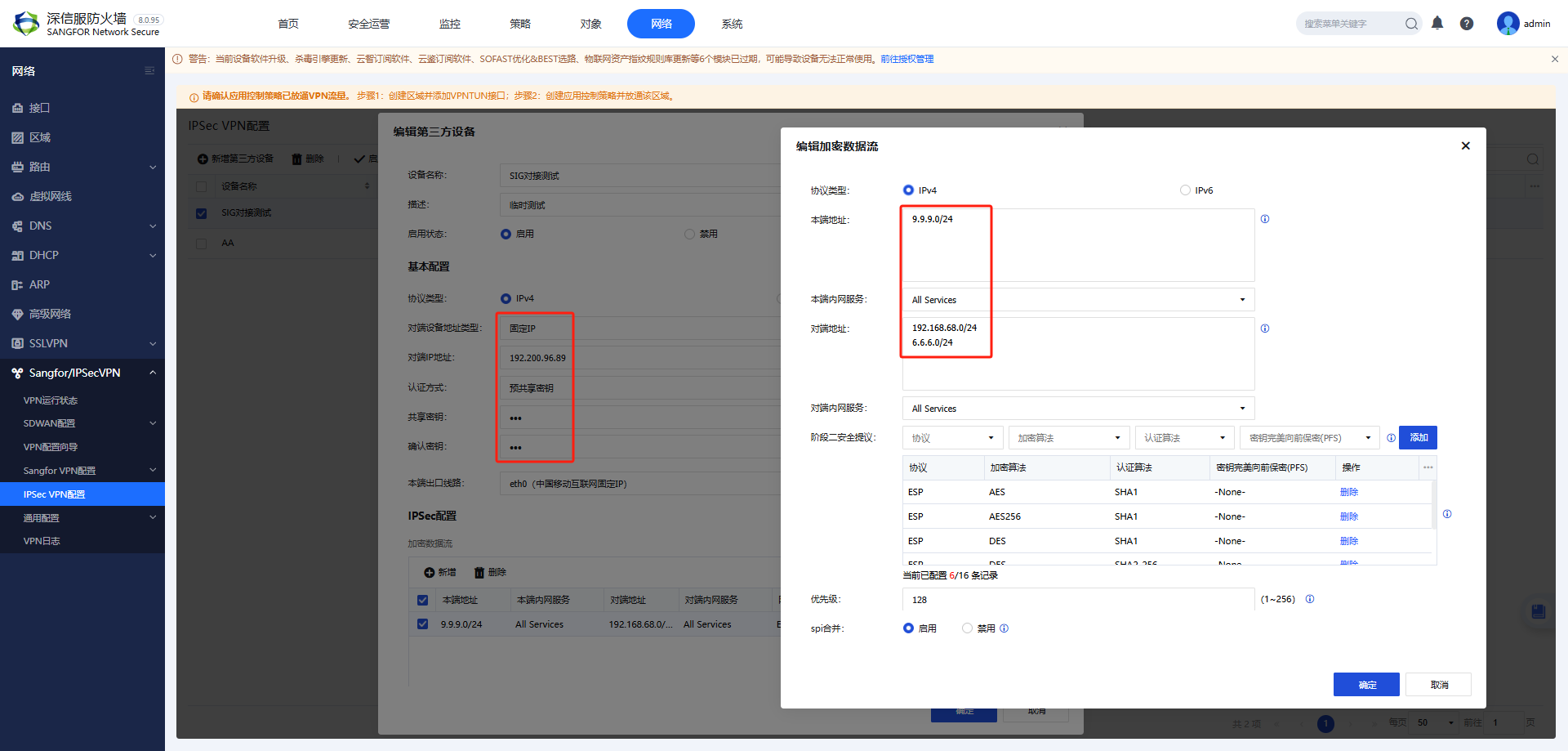Go to the 首页 top menu
1568x751 pixels.
[288, 24]
